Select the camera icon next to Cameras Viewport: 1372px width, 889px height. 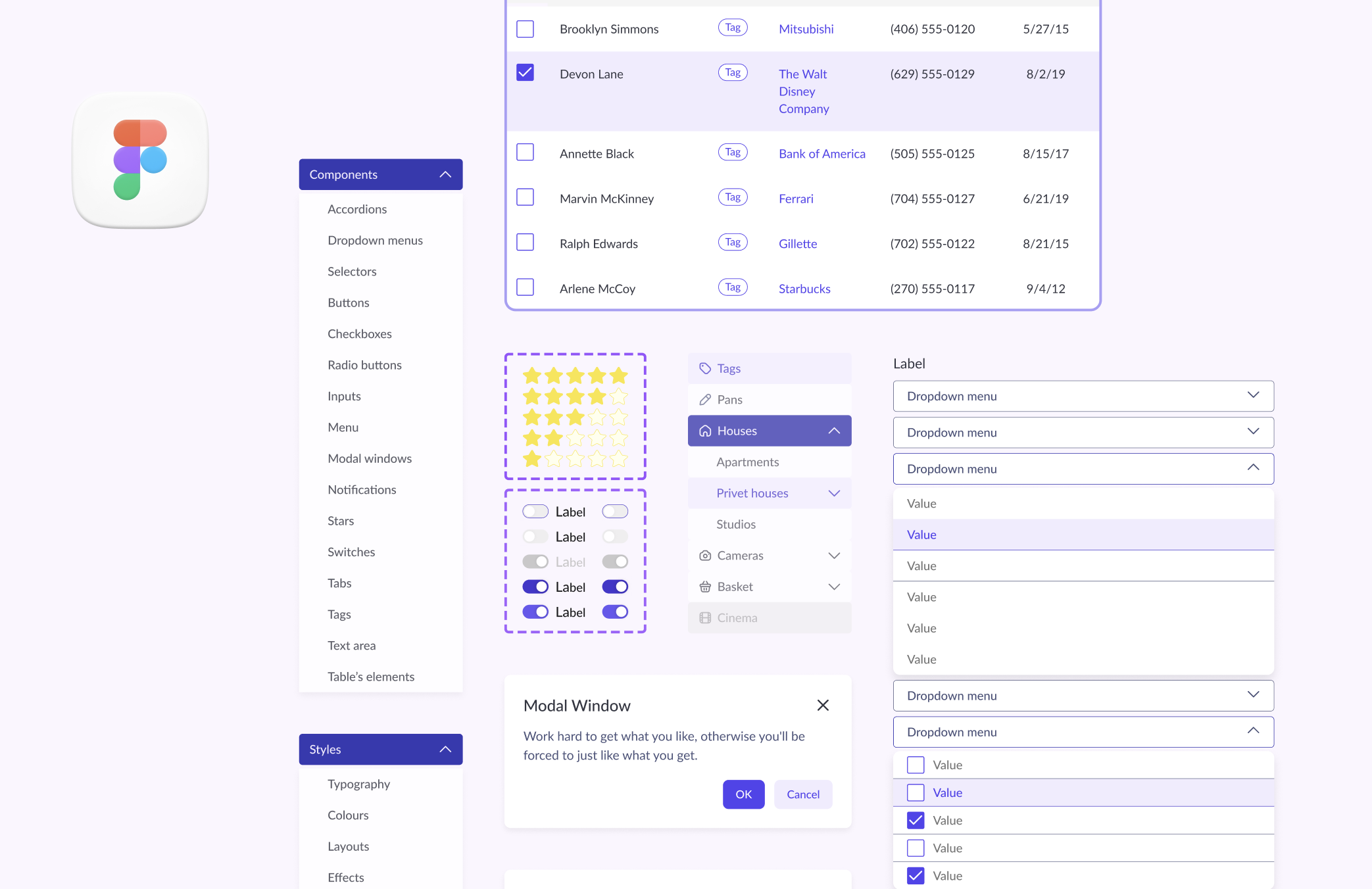705,556
